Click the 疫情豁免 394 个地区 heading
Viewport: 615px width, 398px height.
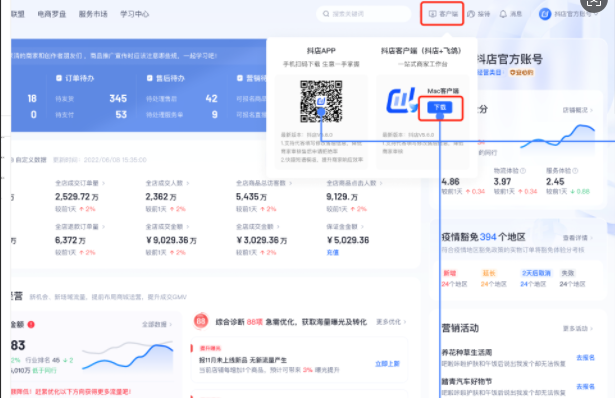point(484,237)
